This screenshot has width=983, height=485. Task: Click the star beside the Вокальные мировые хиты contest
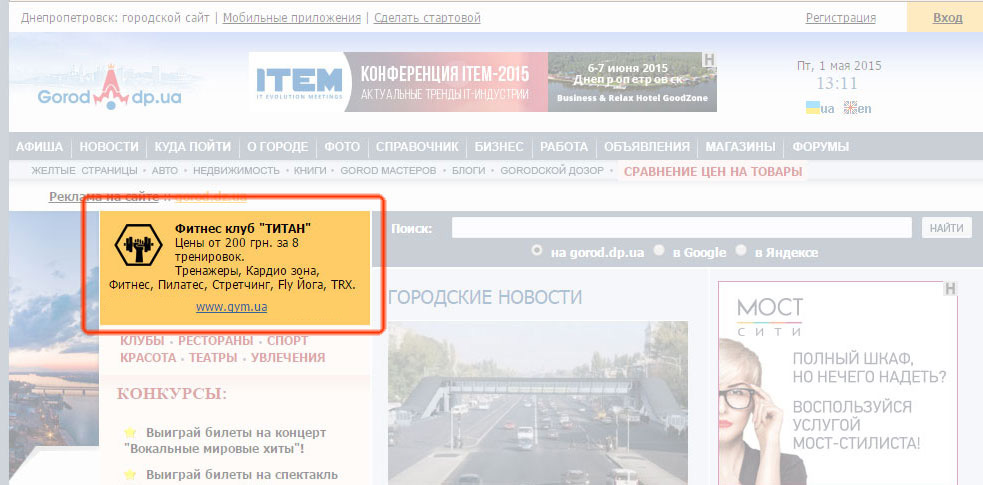(x=129, y=432)
